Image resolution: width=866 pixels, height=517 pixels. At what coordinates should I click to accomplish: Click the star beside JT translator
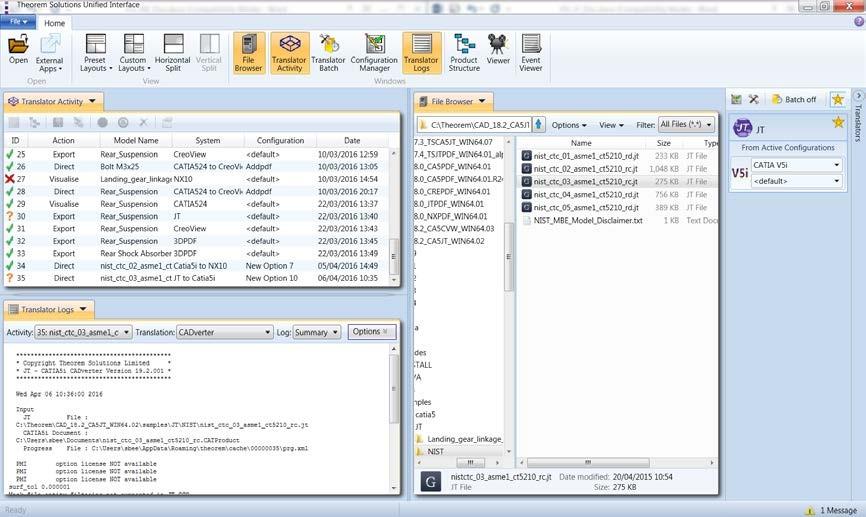(838, 122)
